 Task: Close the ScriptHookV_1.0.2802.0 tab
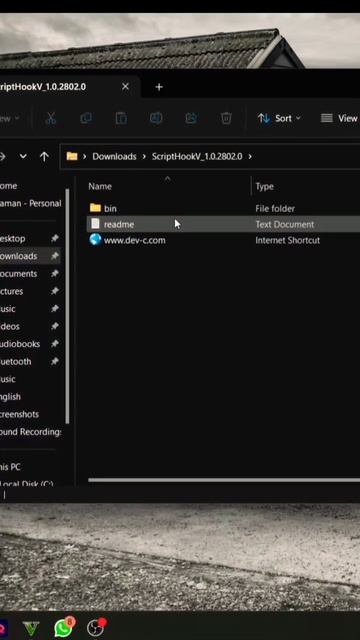click(x=125, y=87)
